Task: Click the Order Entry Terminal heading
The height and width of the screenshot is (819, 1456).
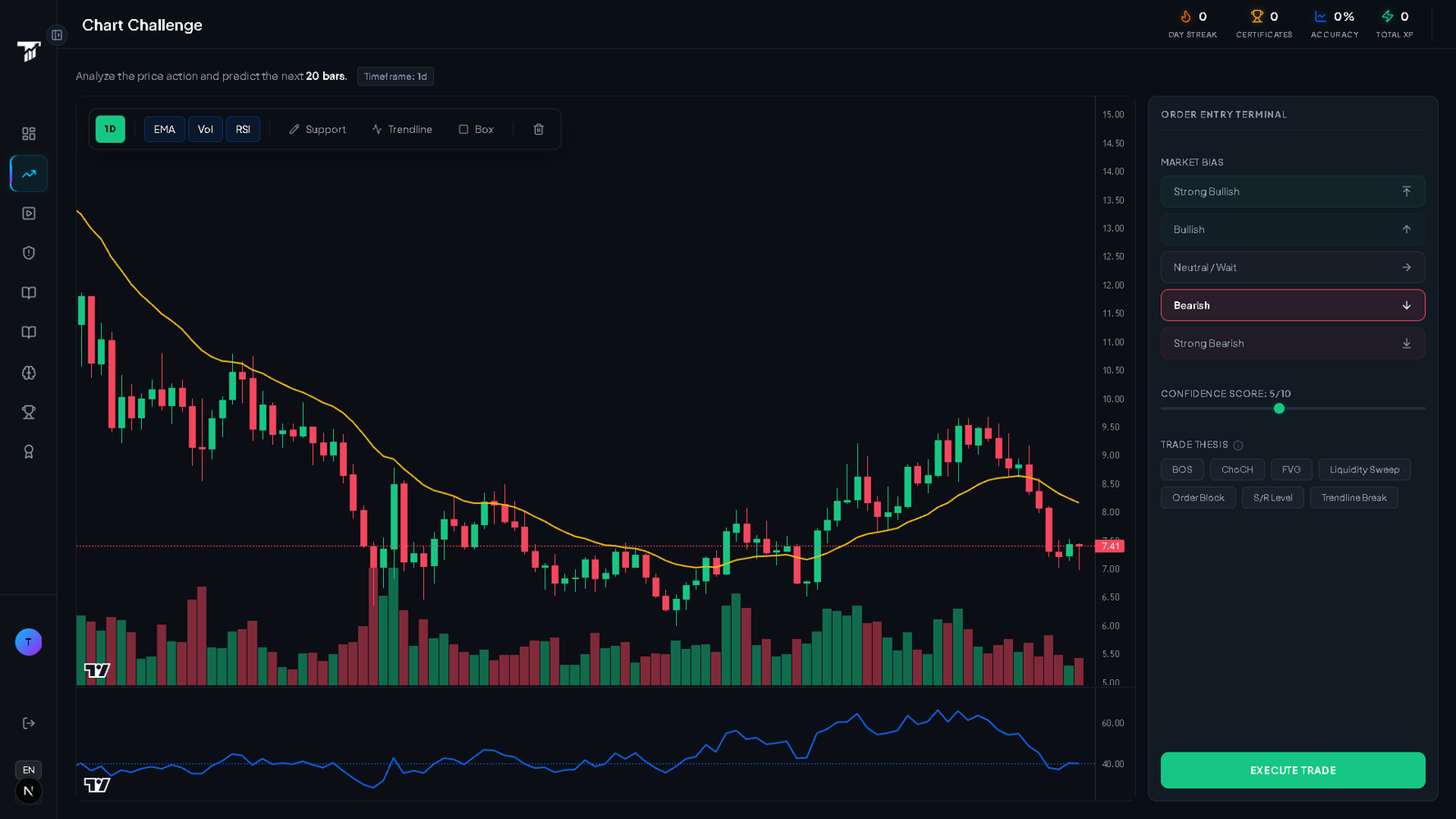Action: tap(1223, 115)
